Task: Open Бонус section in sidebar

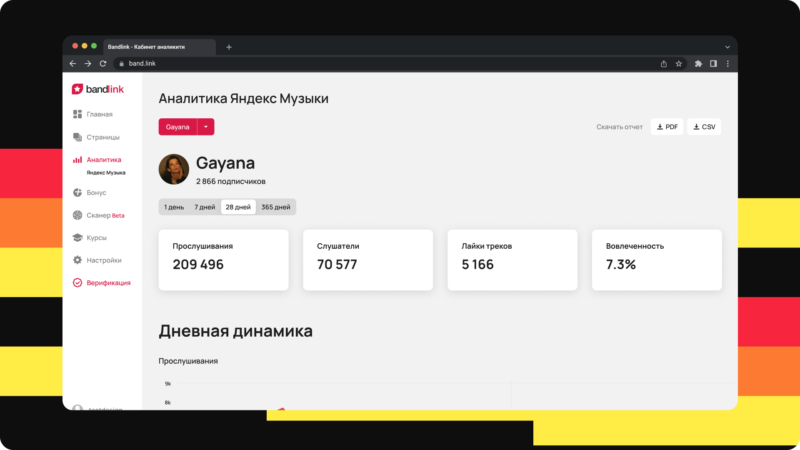Action: coord(96,192)
